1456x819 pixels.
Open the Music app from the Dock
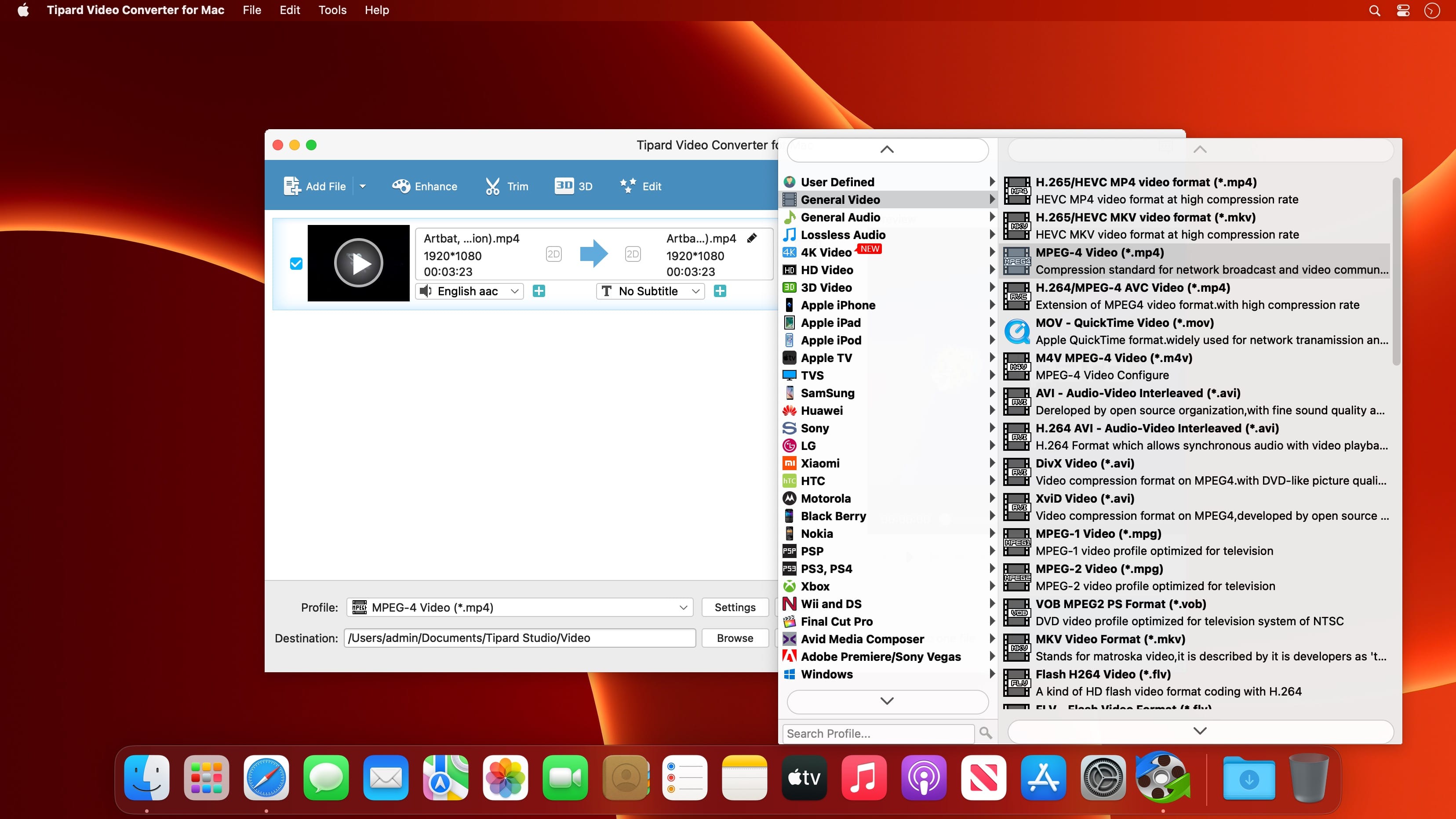(x=864, y=777)
